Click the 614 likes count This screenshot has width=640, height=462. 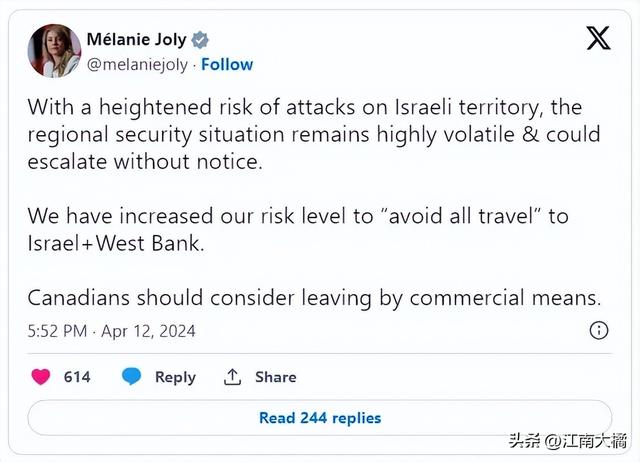[77, 377]
